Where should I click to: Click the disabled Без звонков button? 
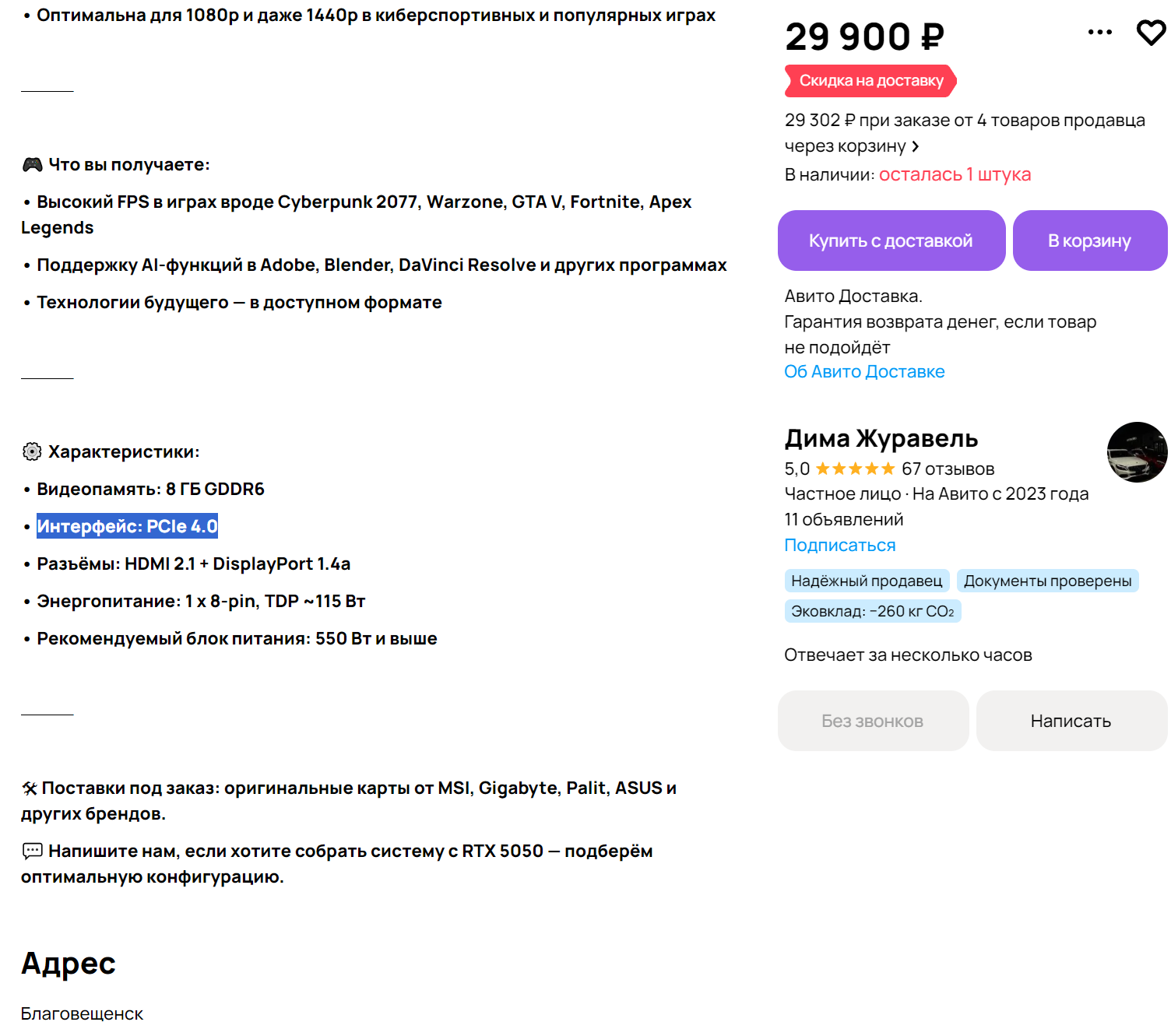[874, 721]
